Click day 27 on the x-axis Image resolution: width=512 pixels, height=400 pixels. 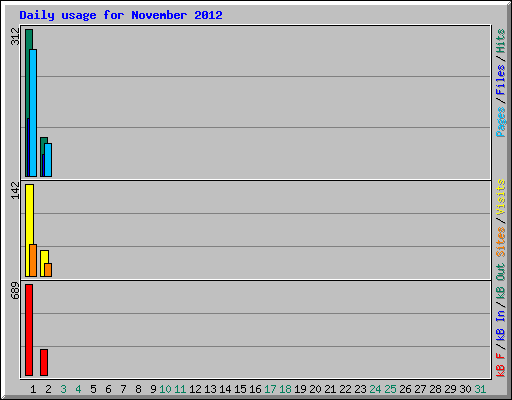420,389
